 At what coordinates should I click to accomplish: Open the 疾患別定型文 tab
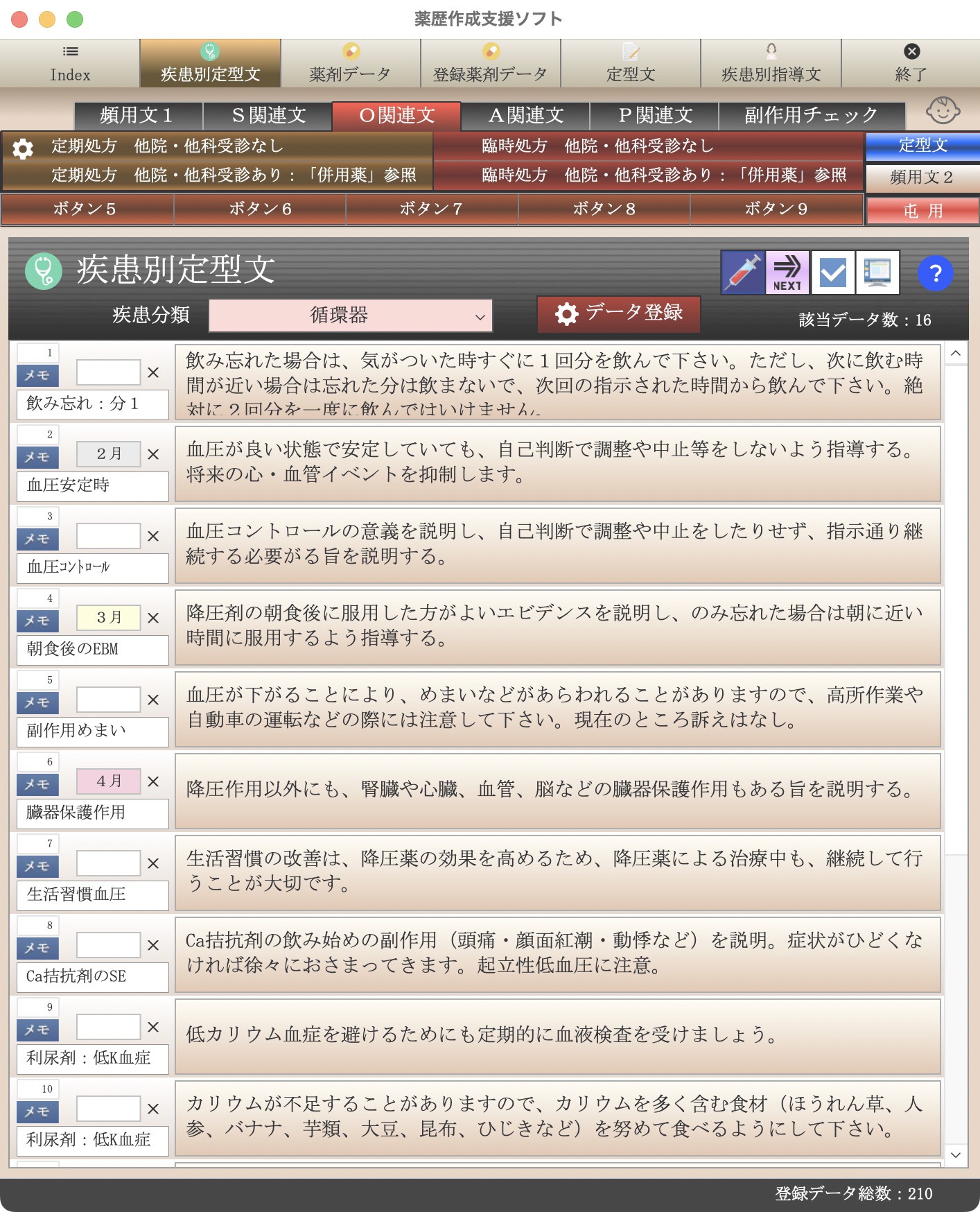[210, 64]
